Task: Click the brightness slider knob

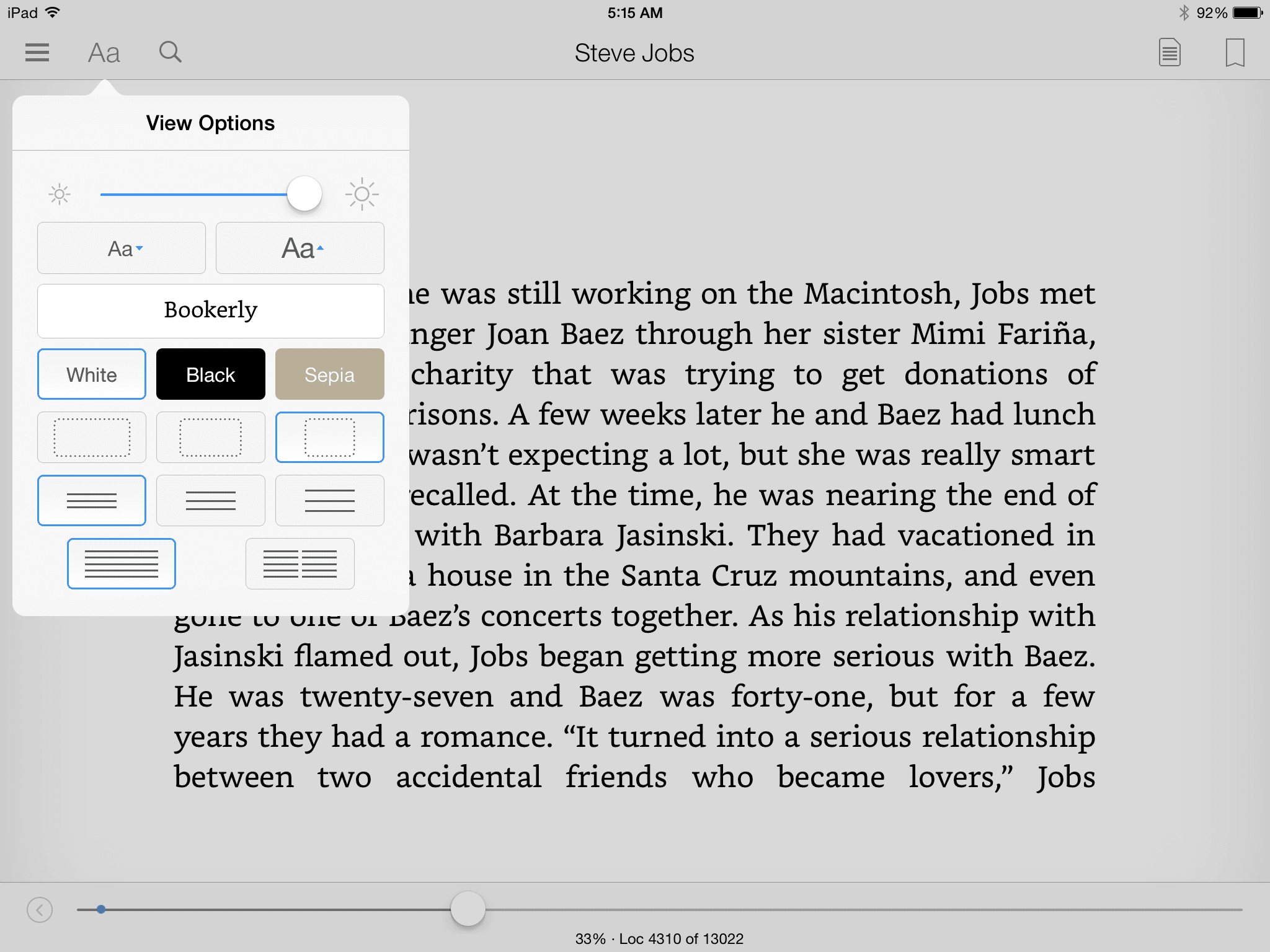Action: 304,194
